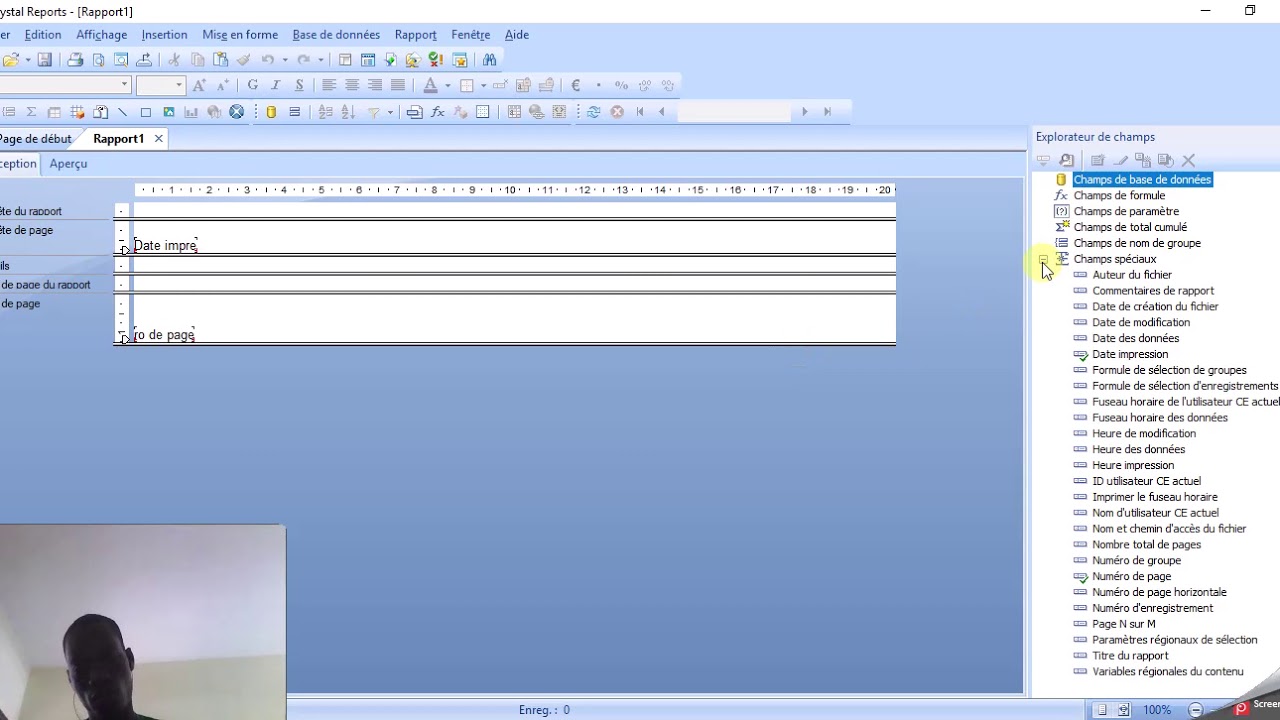Screen dimensions: 1280x720
Task: Open the undo history dropdown arrow
Action: (285, 60)
